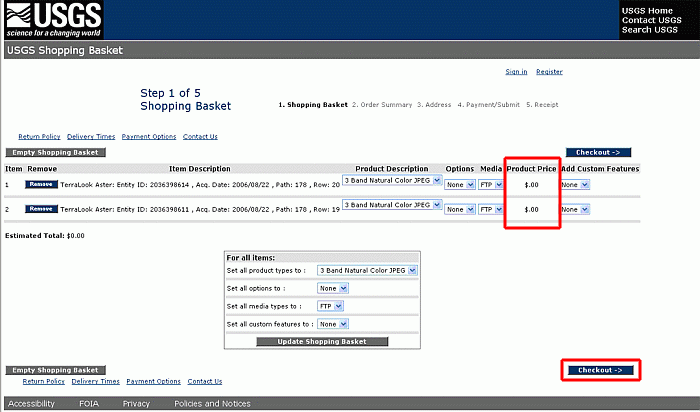The width and height of the screenshot is (700, 412).
Task: Open top Return Policy link
Action: point(39,137)
